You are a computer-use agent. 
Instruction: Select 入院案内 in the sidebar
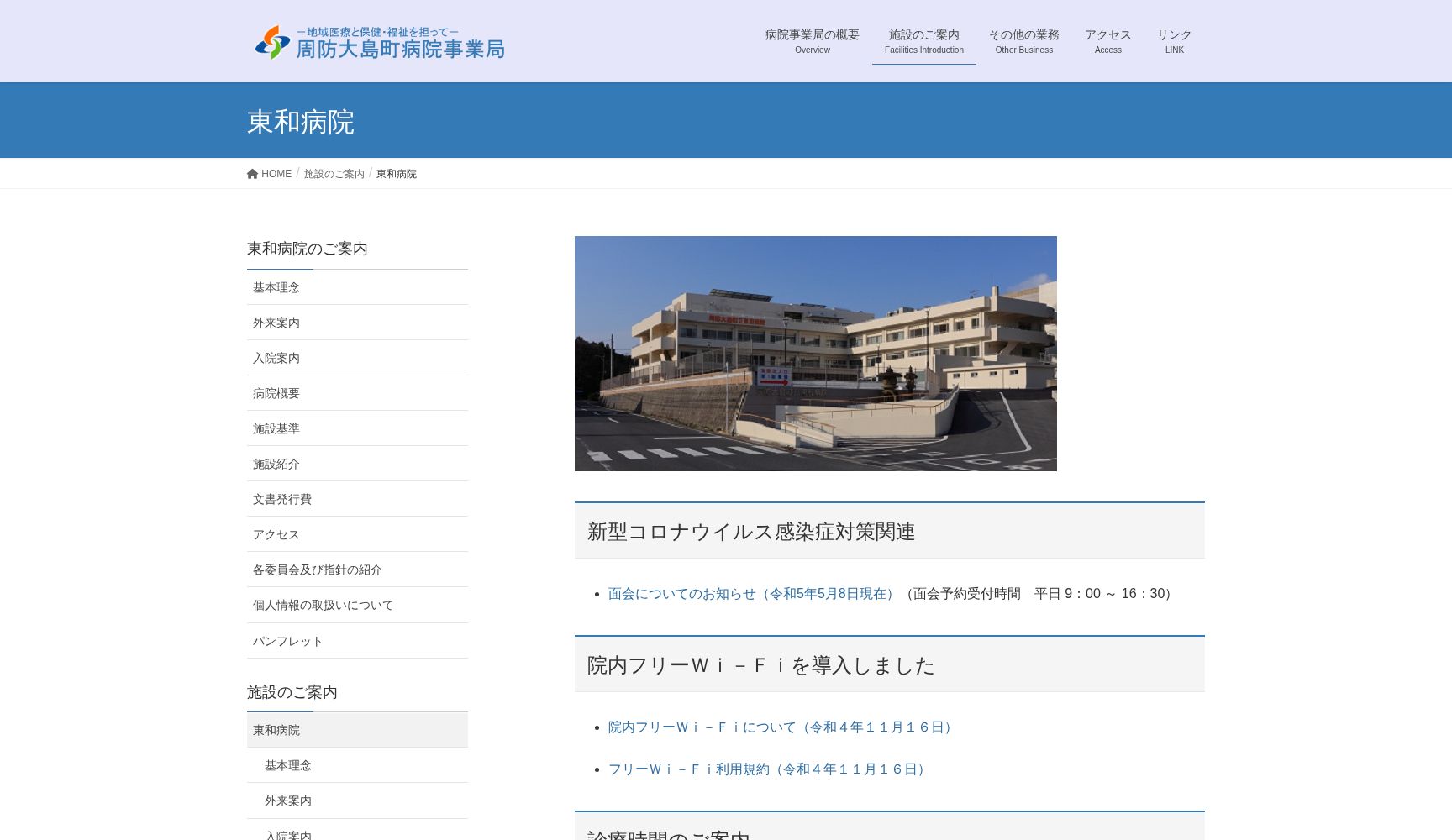pos(276,358)
